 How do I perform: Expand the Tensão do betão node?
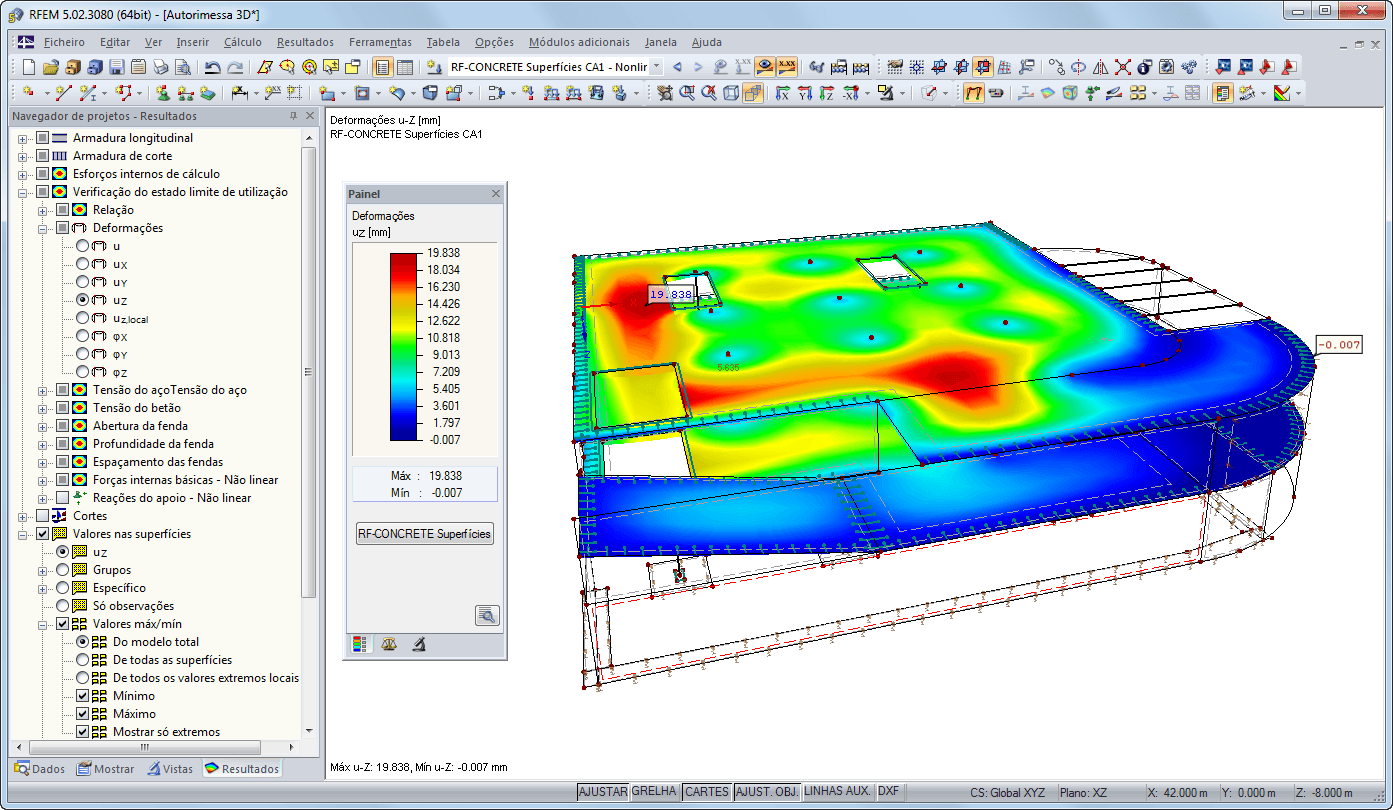pyautogui.click(x=42, y=408)
